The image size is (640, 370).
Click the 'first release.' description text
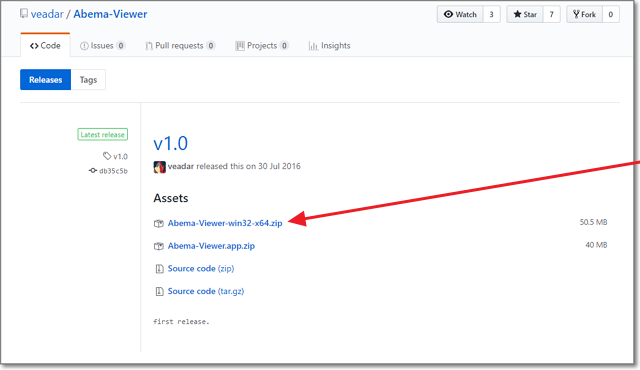pyautogui.click(x=181, y=322)
